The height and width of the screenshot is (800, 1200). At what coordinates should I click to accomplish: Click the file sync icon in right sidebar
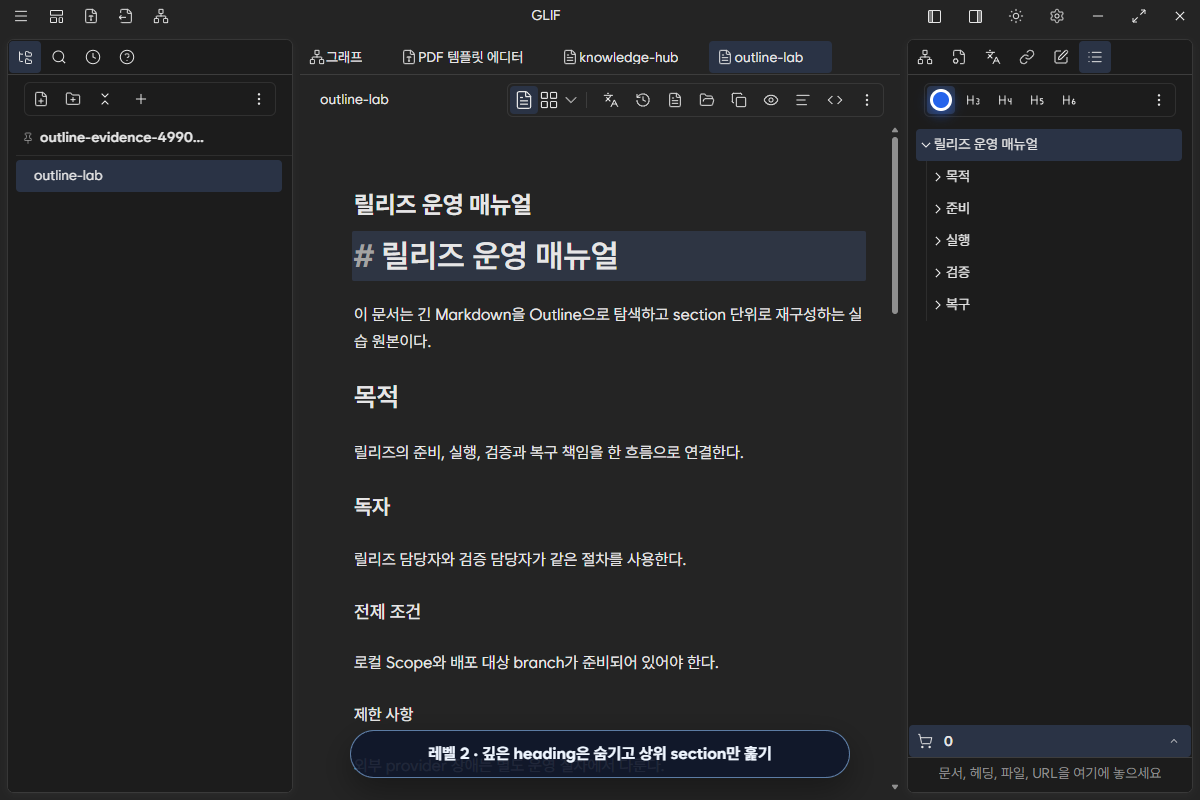pyautogui.click(x=959, y=57)
